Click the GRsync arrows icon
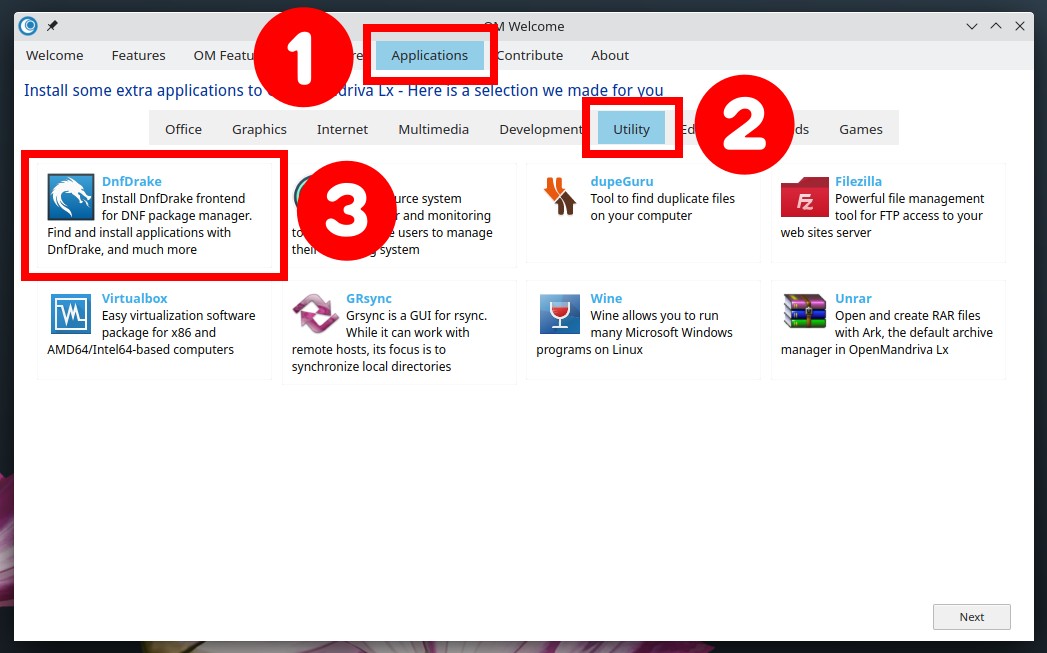This screenshot has height=653, width=1047. pos(315,312)
